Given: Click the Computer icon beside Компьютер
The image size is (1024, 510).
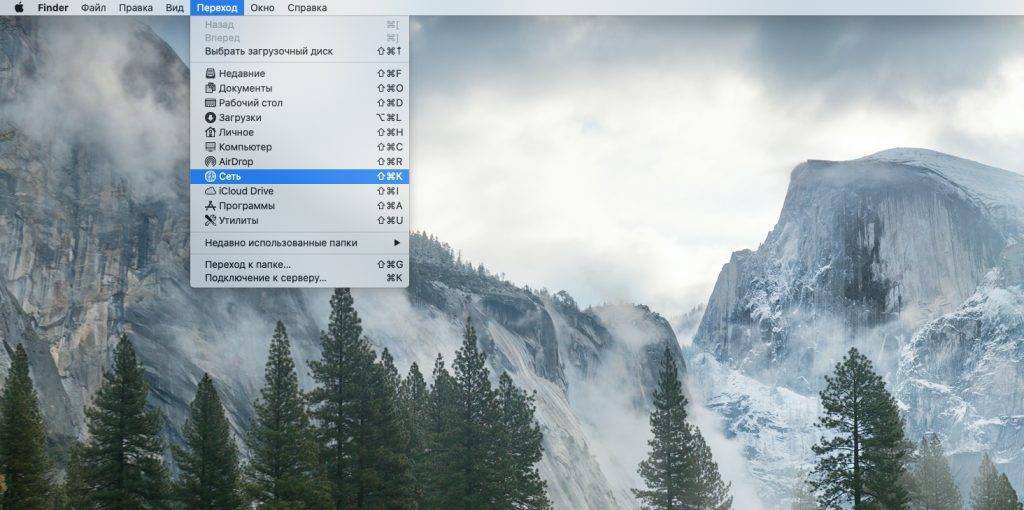Looking at the screenshot, I should 210,147.
